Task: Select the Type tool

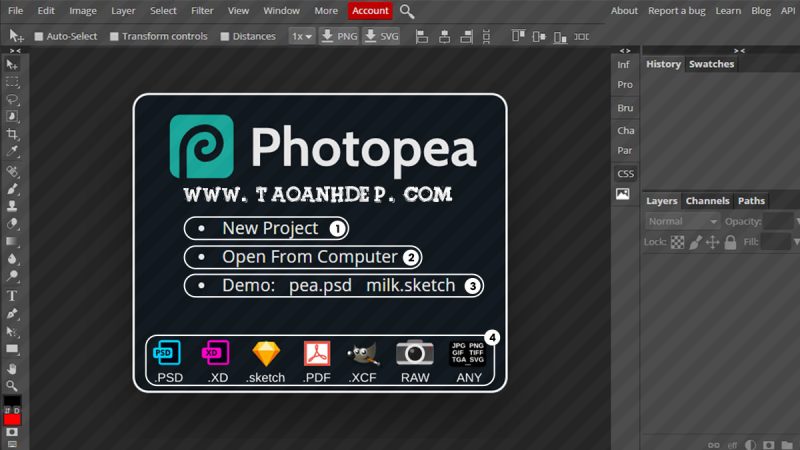Action: [x=12, y=295]
